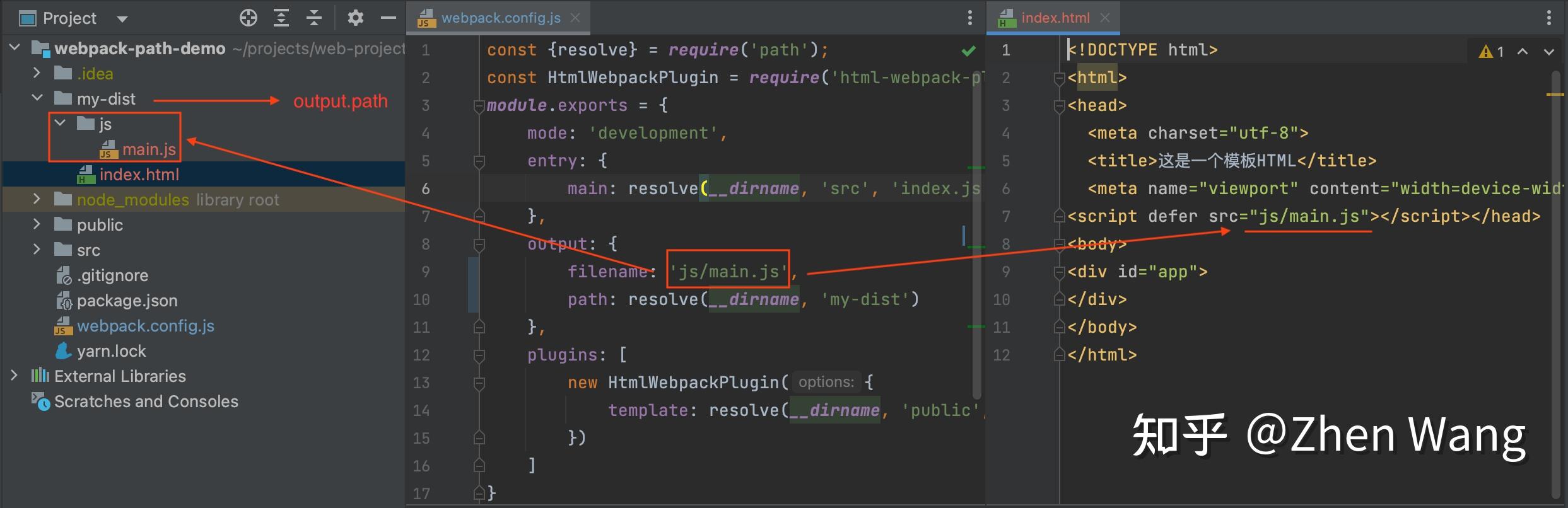Click the public folder icon

(x=63, y=224)
